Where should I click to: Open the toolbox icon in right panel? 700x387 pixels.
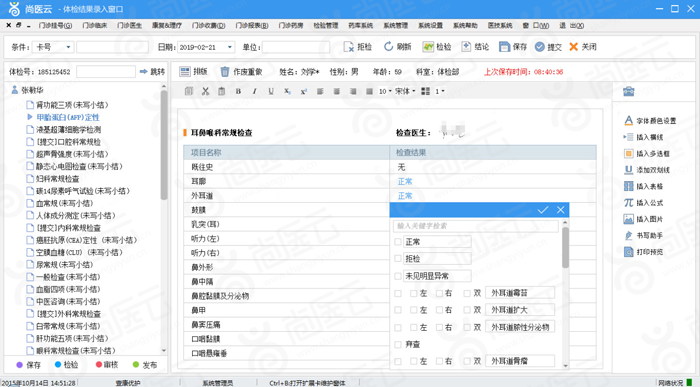point(629,92)
